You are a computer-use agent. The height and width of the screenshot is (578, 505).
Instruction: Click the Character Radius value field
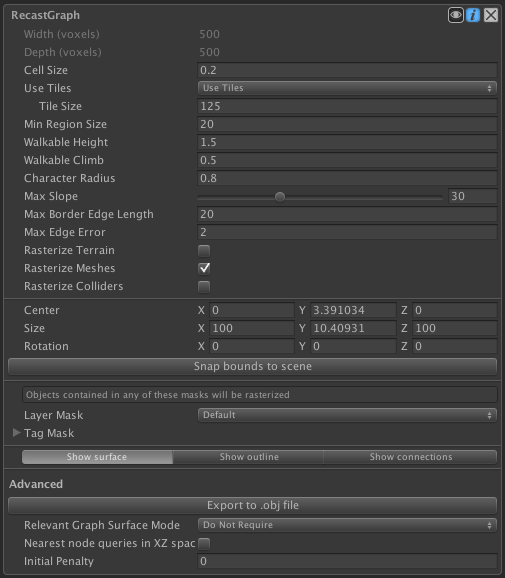tap(347, 178)
